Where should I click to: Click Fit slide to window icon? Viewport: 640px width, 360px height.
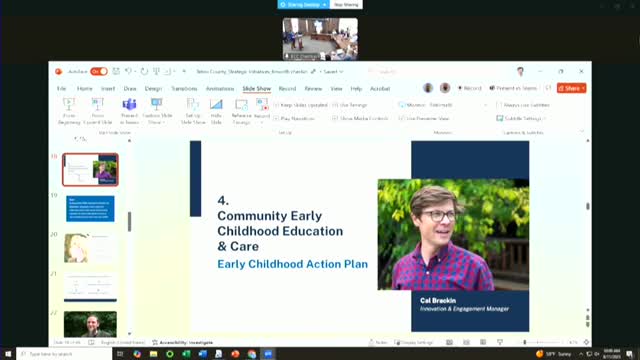[587, 342]
